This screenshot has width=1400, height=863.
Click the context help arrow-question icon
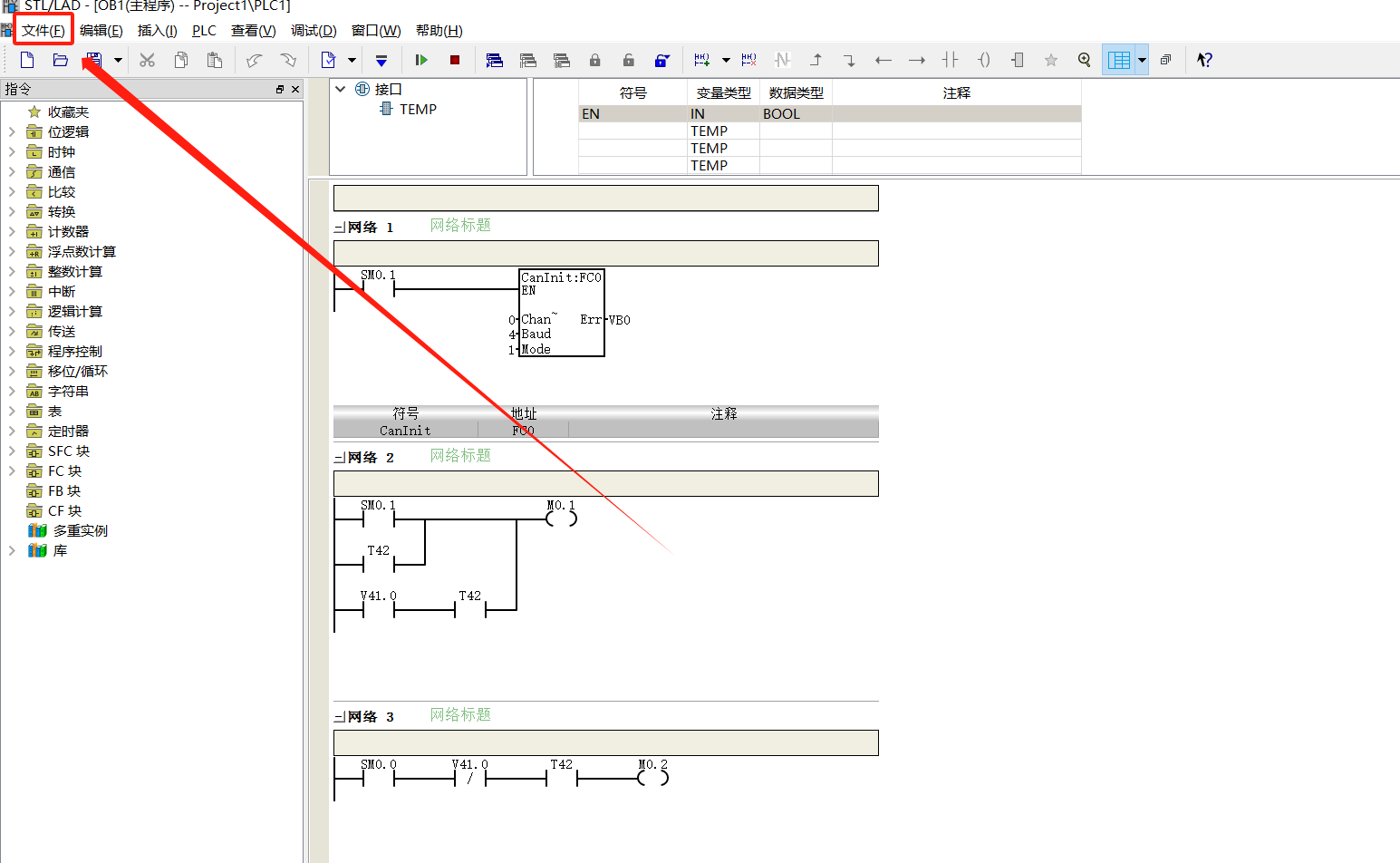(x=1204, y=60)
